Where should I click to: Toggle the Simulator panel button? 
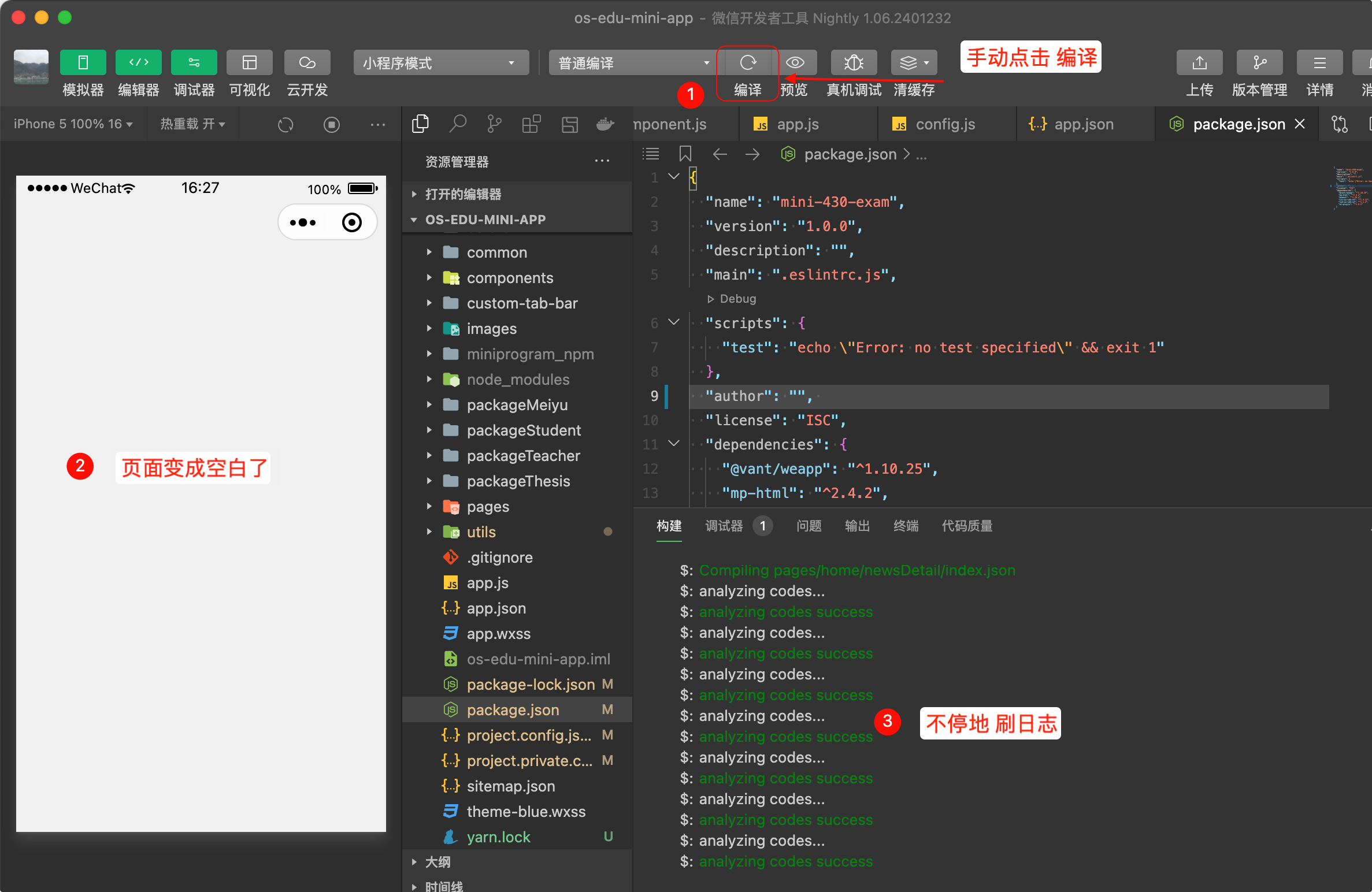[x=83, y=63]
